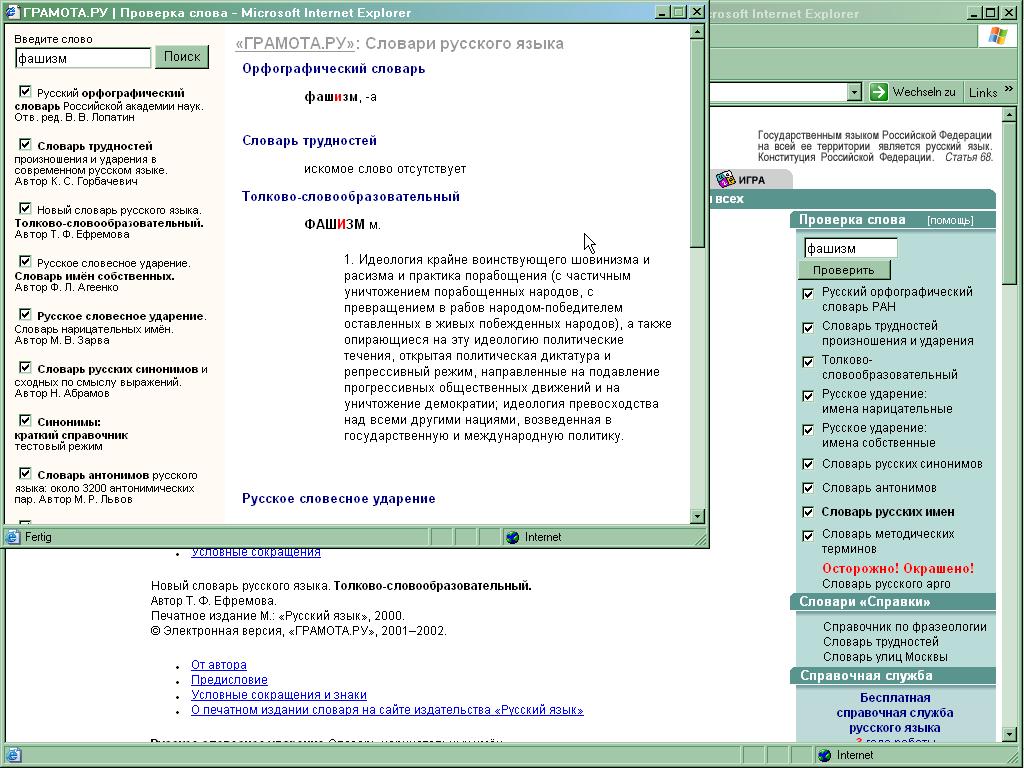Click the Fertig page icon in popup status bar
The image size is (1024, 768).
tap(13, 537)
